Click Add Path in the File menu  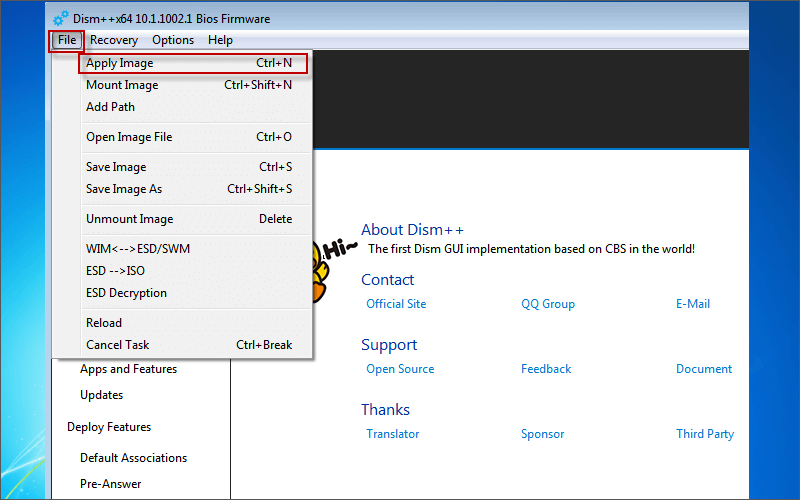195,107
